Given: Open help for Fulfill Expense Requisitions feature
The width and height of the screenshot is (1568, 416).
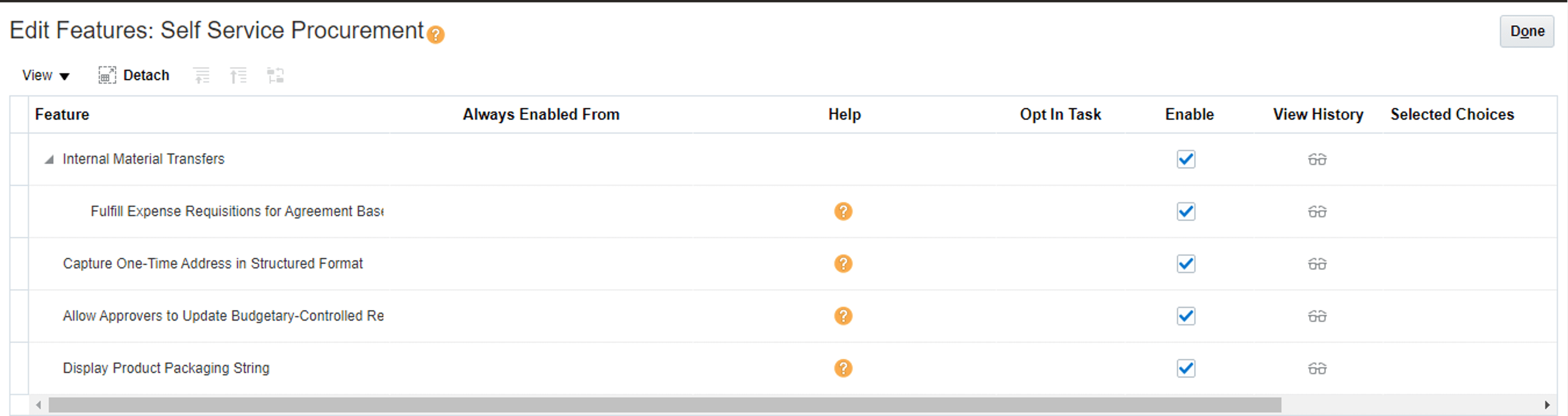Looking at the screenshot, I should (842, 211).
